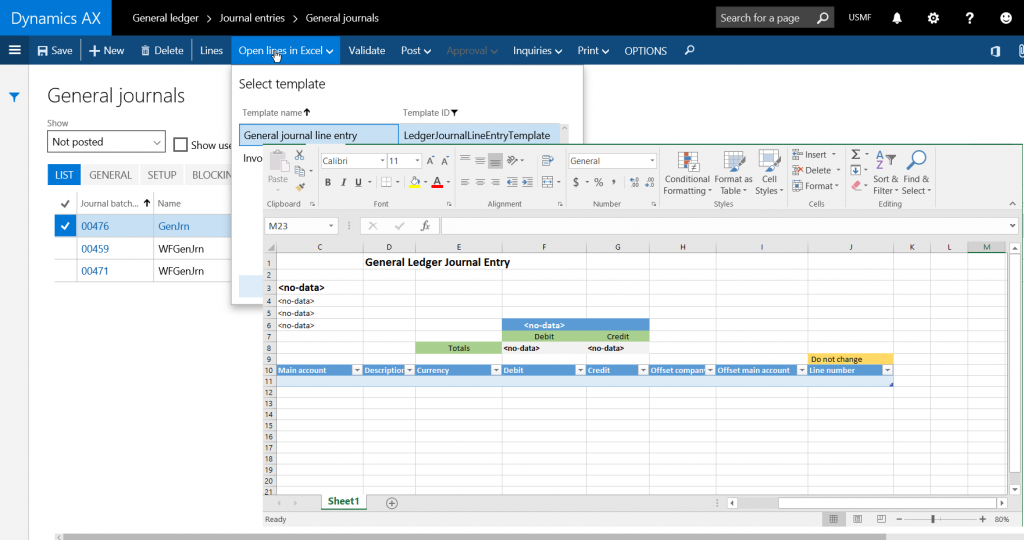Expand the Post menu

pyautogui.click(x=415, y=50)
